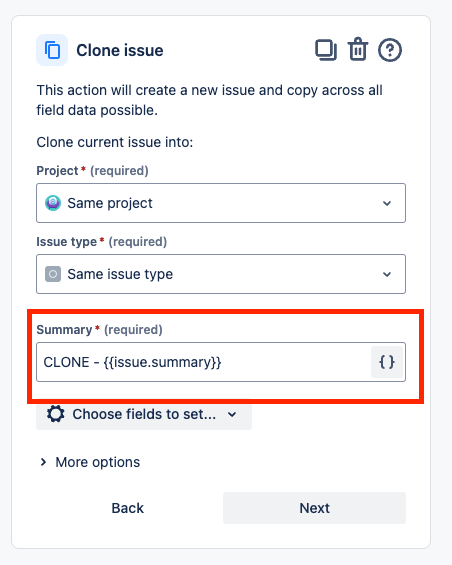452x565 pixels.
Task: Expand Choose fields to set dropdown
Action: [144, 414]
